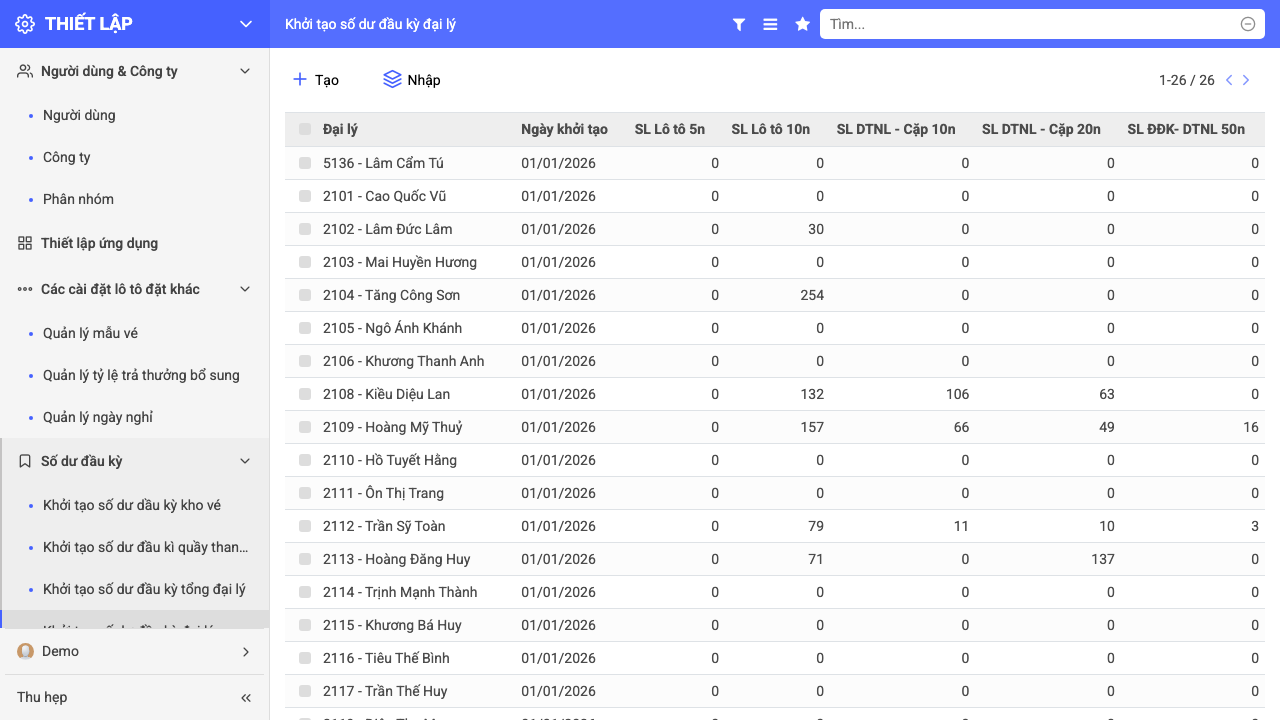The height and width of the screenshot is (720, 1280).
Task: Open Quản lý mẫu vé menu item
Action: 90,333
